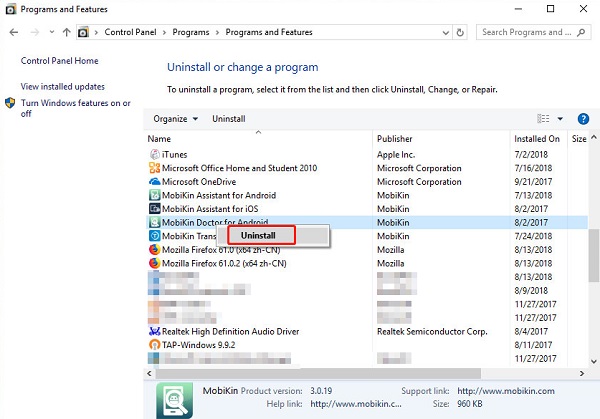
Task: Click the 8/9/2018 install date
Action: (x=531, y=290)
